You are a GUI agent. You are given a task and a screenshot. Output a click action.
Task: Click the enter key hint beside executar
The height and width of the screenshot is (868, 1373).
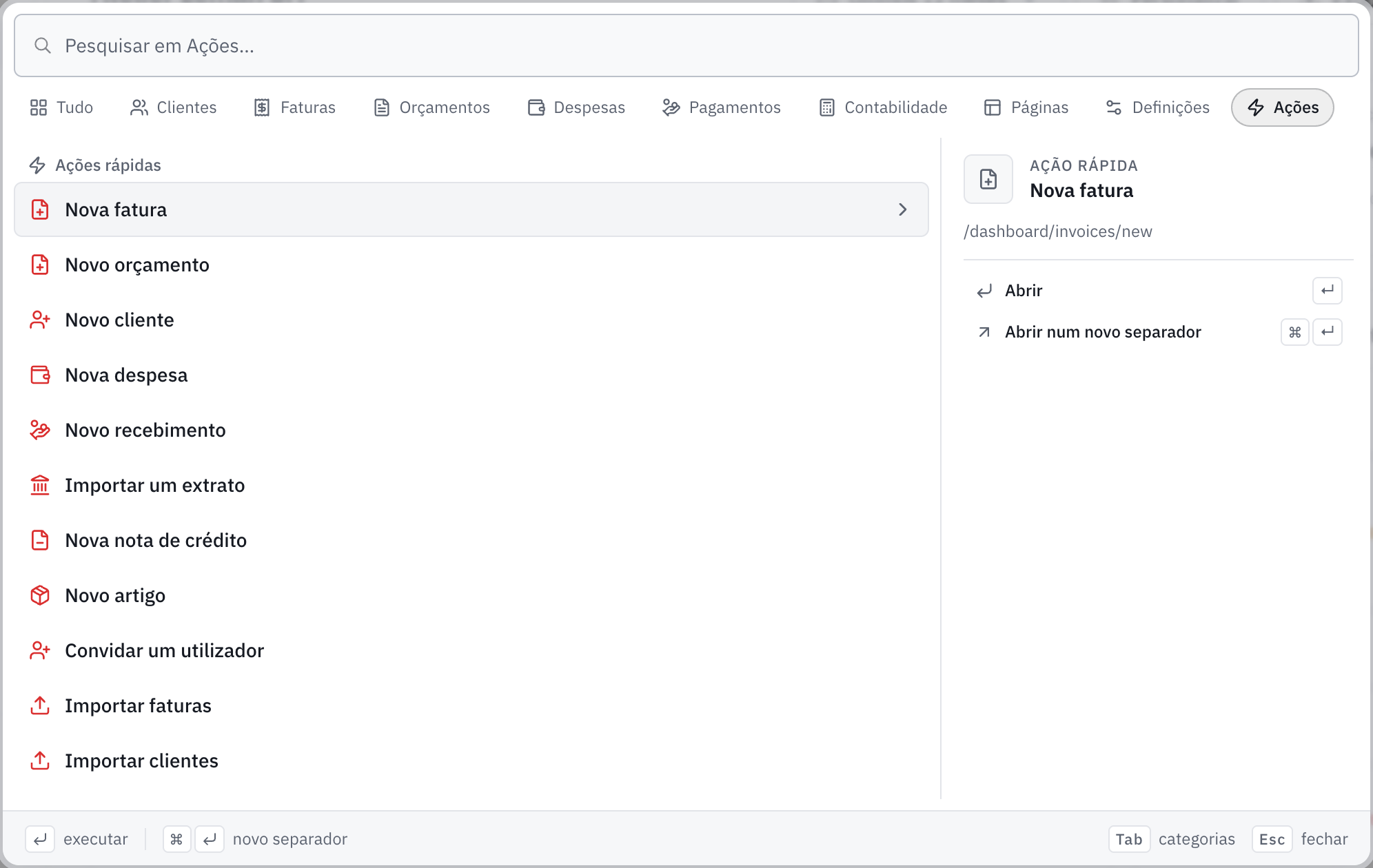pos(40,839)
